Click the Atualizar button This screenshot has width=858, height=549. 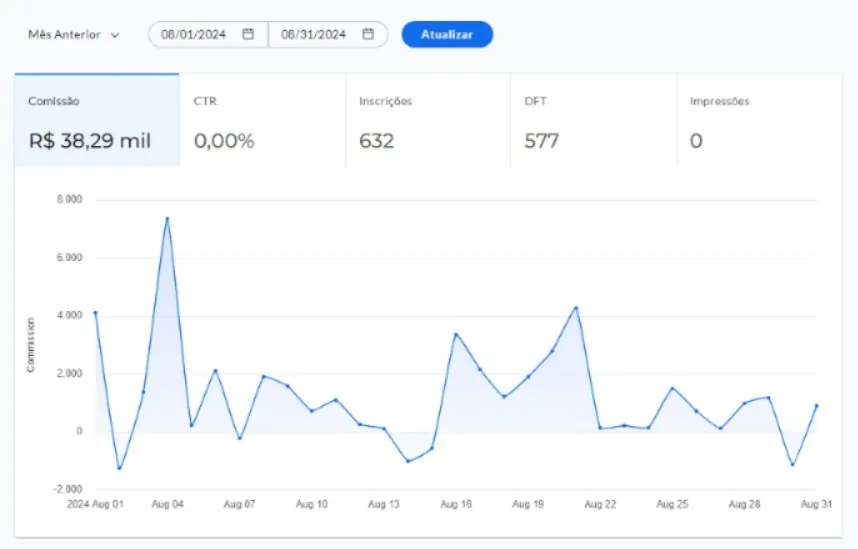[x=447, y=34]
